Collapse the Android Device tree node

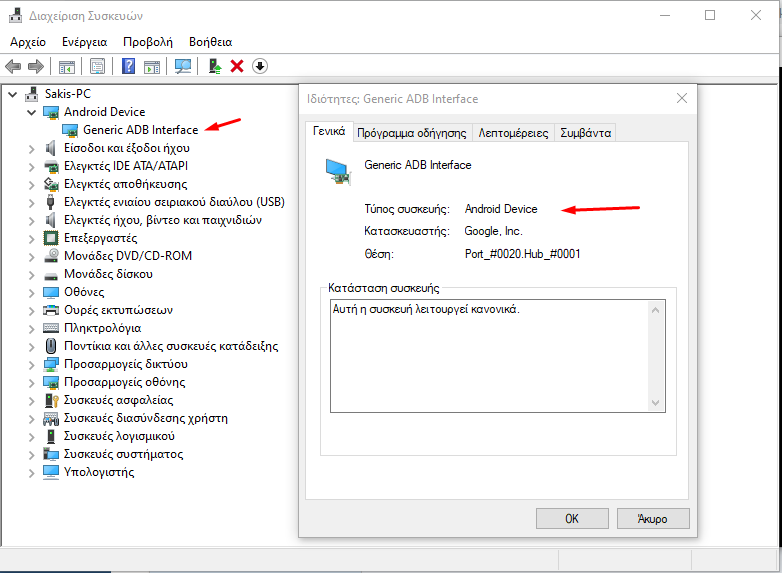click(x=31, y=112)
